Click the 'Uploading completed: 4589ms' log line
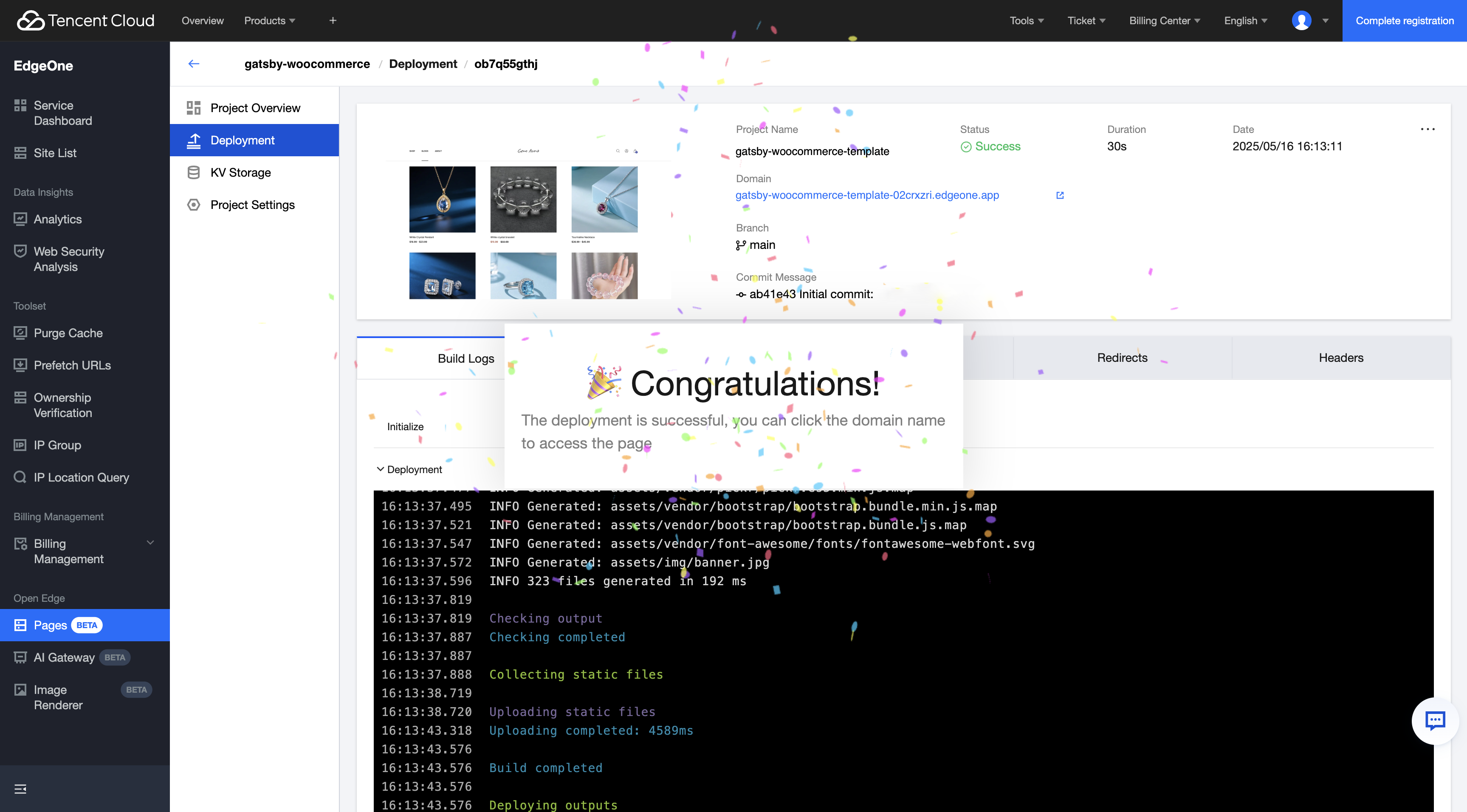This screenshot has width=1467, height=812. [591, 730]
